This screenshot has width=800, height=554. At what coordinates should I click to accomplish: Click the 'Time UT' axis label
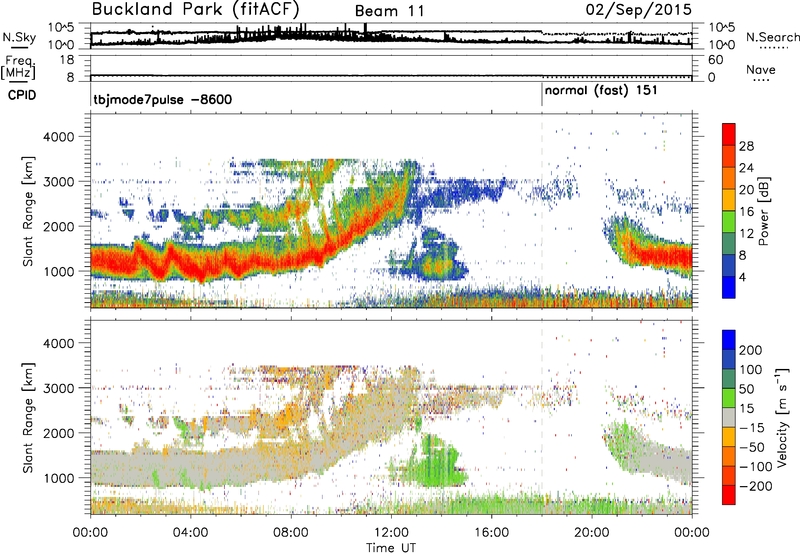(x=391, y=548)
